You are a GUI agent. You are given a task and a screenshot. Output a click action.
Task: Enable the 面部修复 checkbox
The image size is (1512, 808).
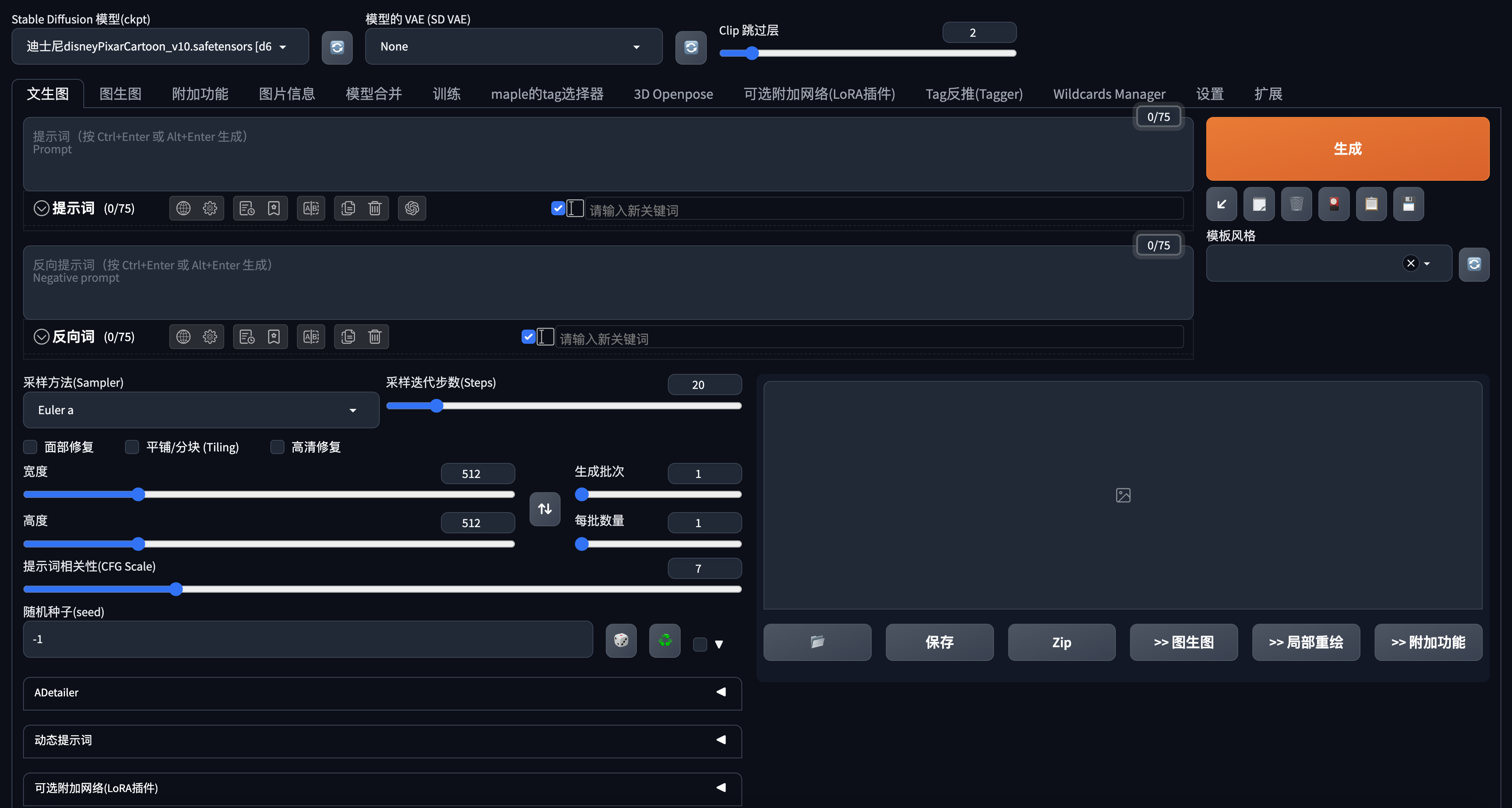[31, 447]
